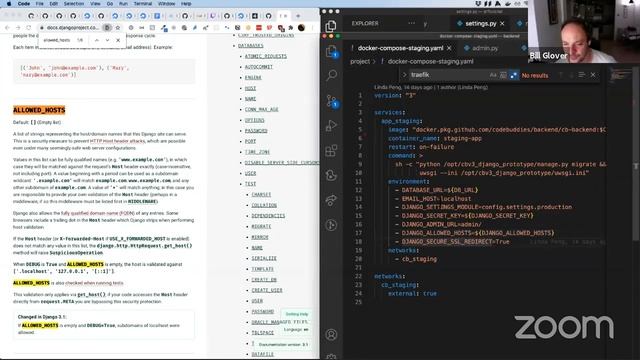
Task: Click the Getting Help badge
Action: click(x=297, y=314)
